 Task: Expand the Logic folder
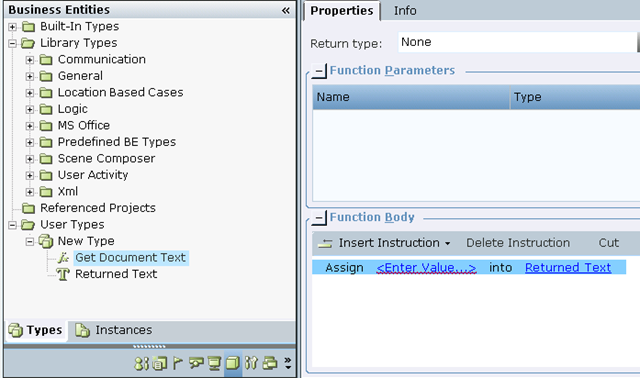point(30,109)
